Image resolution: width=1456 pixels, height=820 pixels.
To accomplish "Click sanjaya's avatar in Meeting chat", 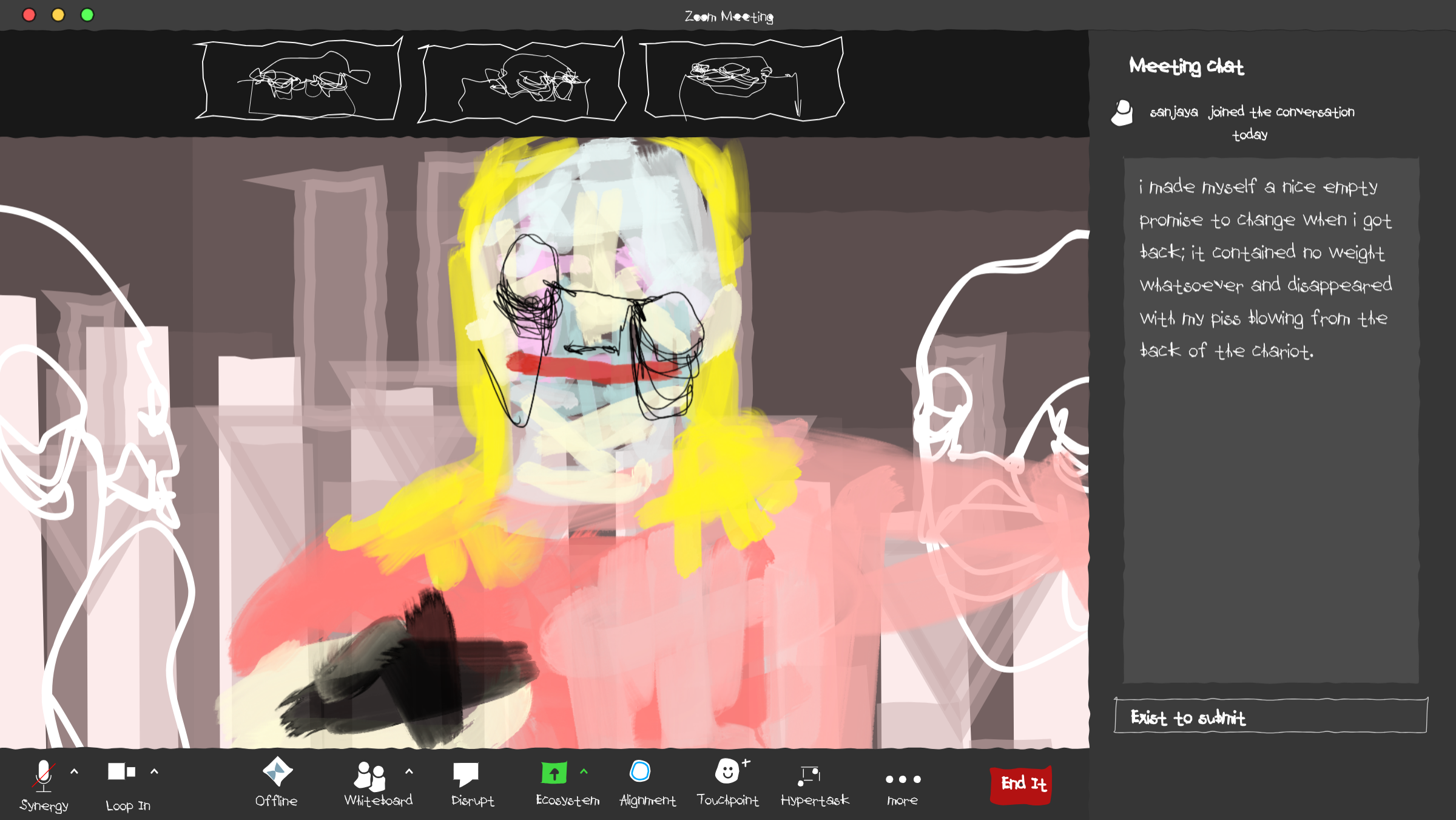I will (x=1122, y=113).
